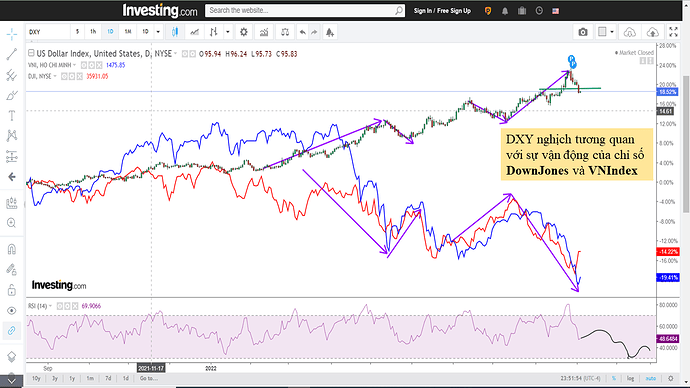Toggle log scale

[631, 378]
